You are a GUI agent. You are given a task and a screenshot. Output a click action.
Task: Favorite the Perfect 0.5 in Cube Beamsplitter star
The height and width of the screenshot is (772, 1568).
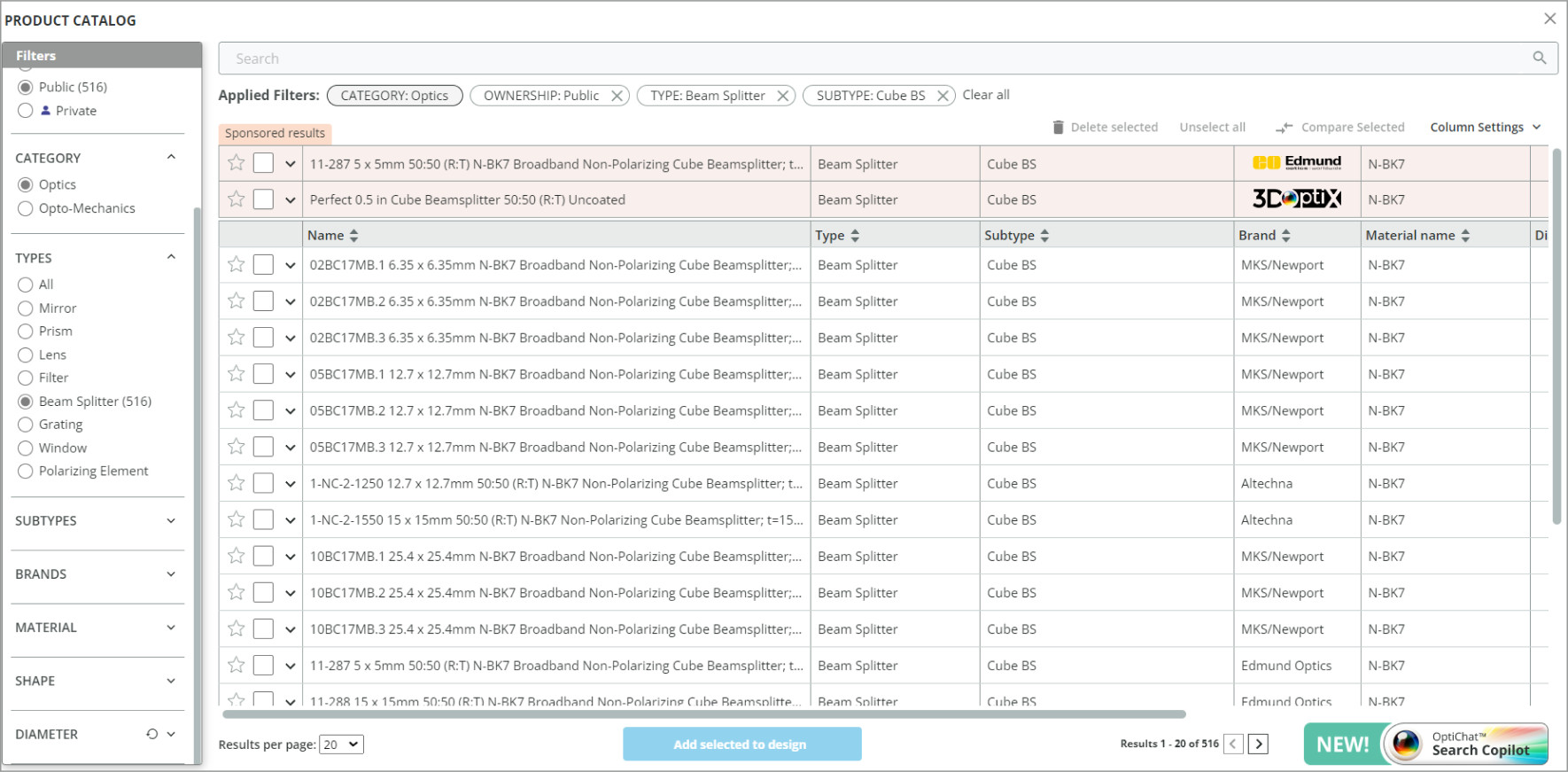point(236,199)
